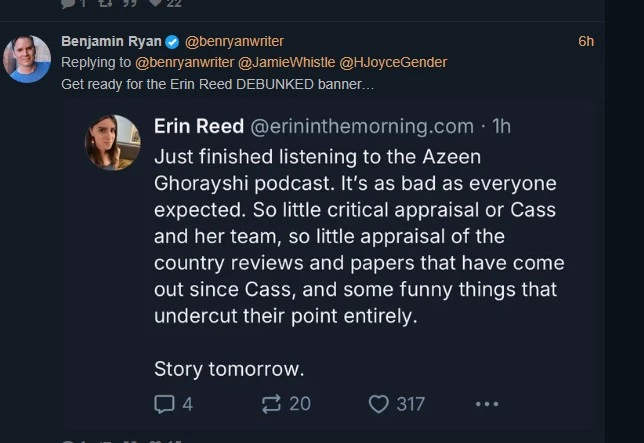Click the 317 likes count
The height and width of the screenshot is (443, 644).
410,404
